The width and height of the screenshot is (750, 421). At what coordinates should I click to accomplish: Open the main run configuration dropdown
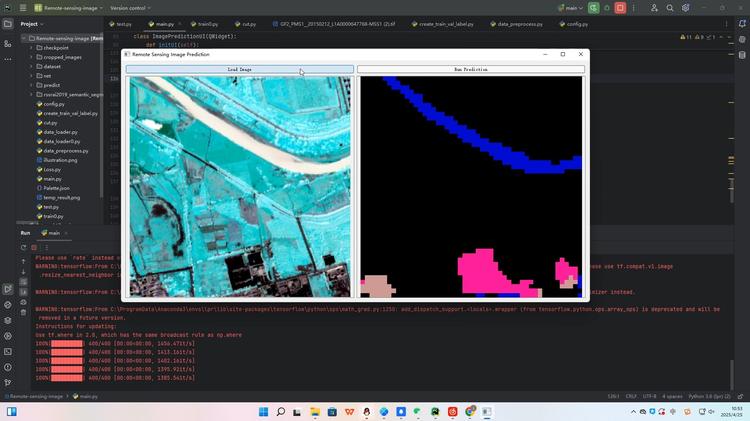[x=570, y=8]
